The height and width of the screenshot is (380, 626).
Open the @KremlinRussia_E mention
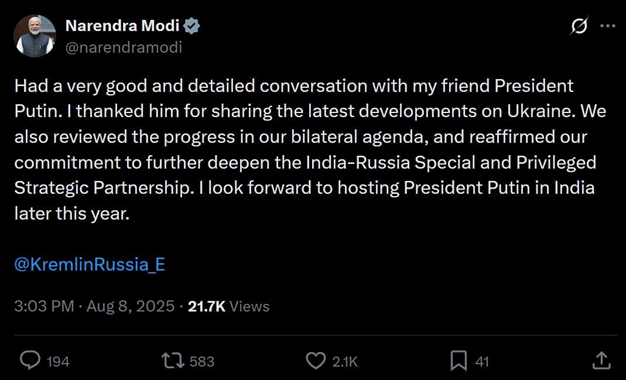coord(89,265)
